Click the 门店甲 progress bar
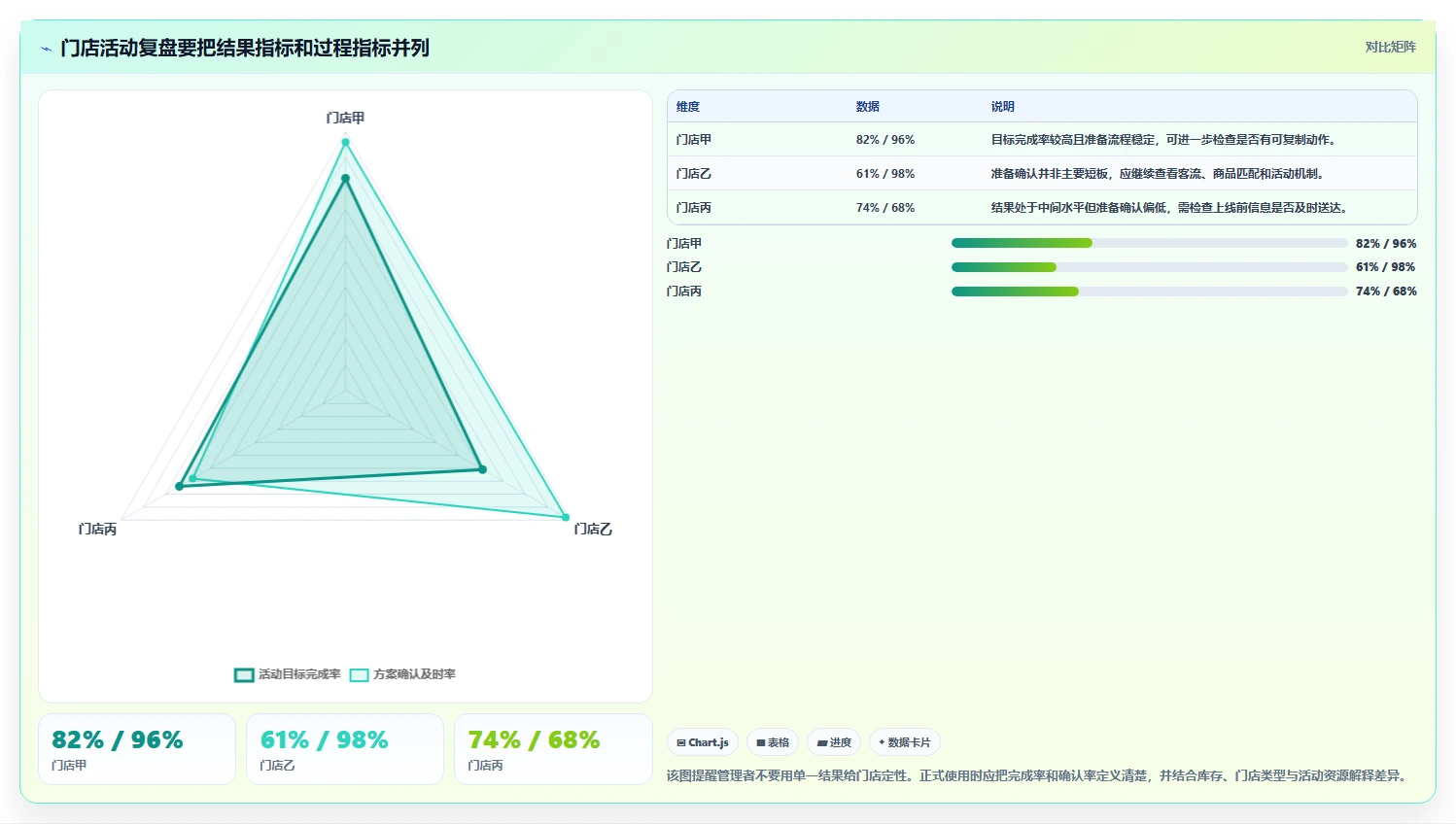This screenshot has width=1456, height=824. click(x=1150, y=243)
